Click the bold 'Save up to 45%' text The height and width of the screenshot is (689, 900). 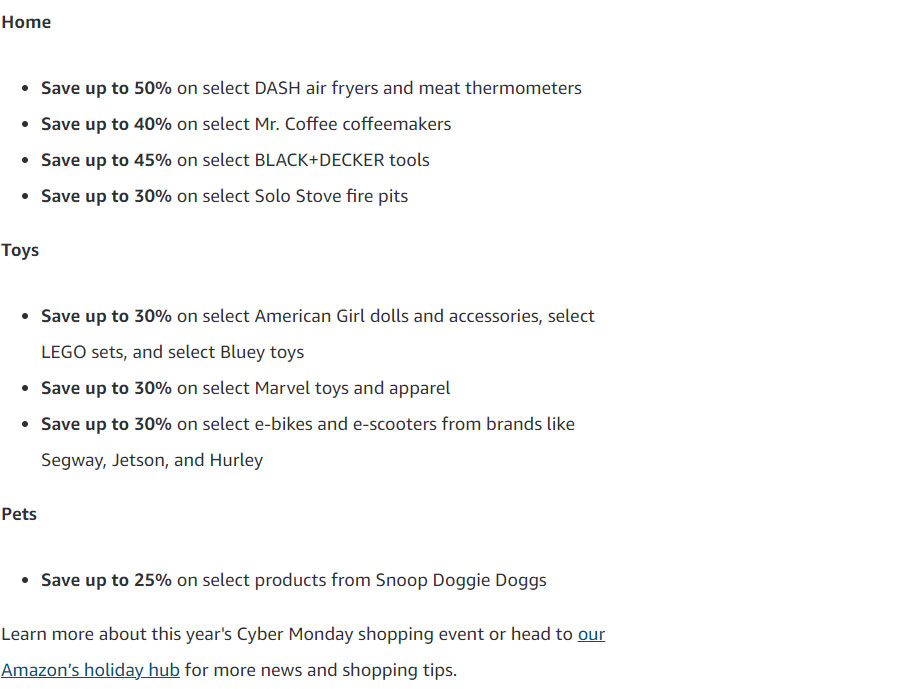click(x=106, y=160)
